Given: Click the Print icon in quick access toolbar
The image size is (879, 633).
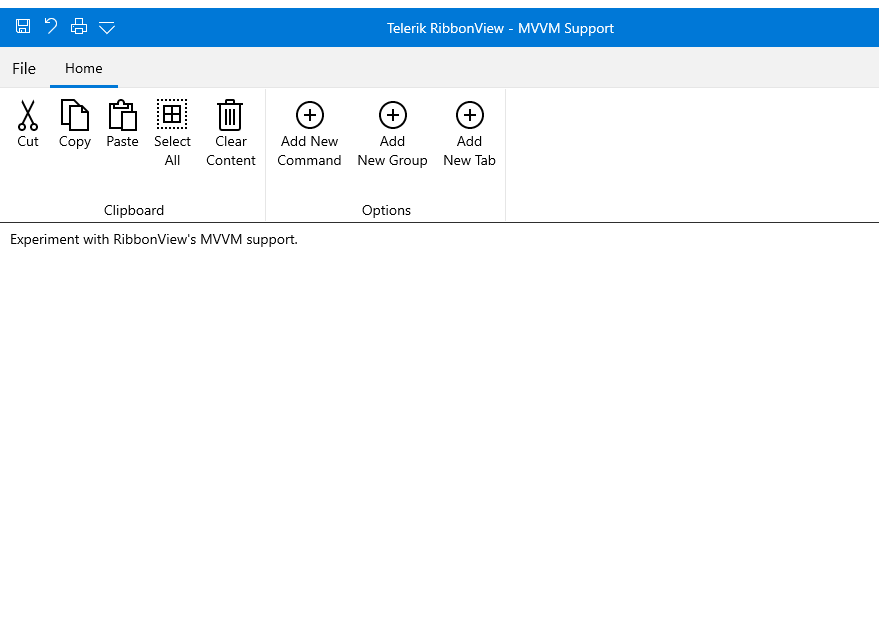Looking at the screenshot, I should pyautogui.click(x=79, y=26).
